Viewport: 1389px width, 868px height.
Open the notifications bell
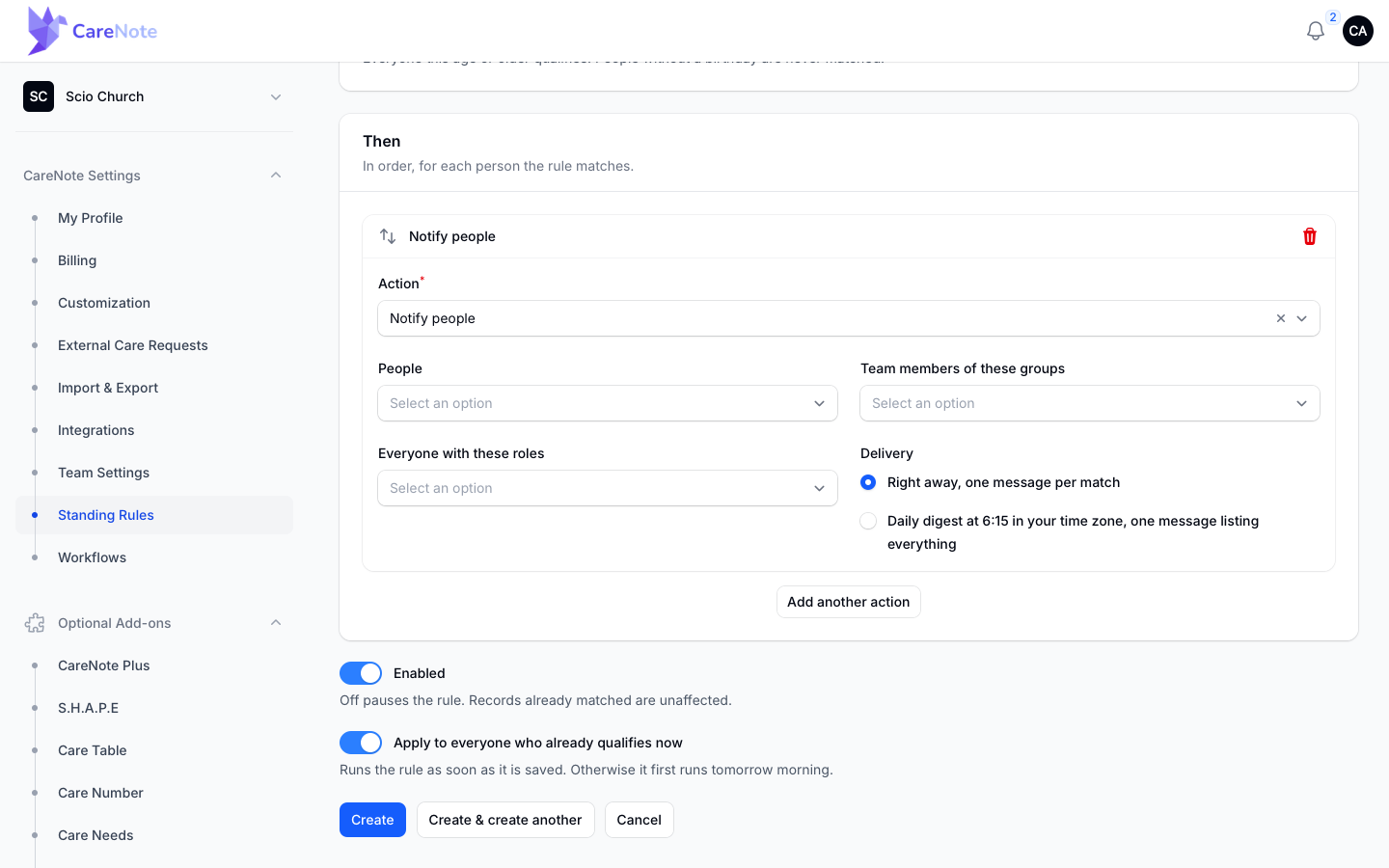click(x=1316, y=31)
